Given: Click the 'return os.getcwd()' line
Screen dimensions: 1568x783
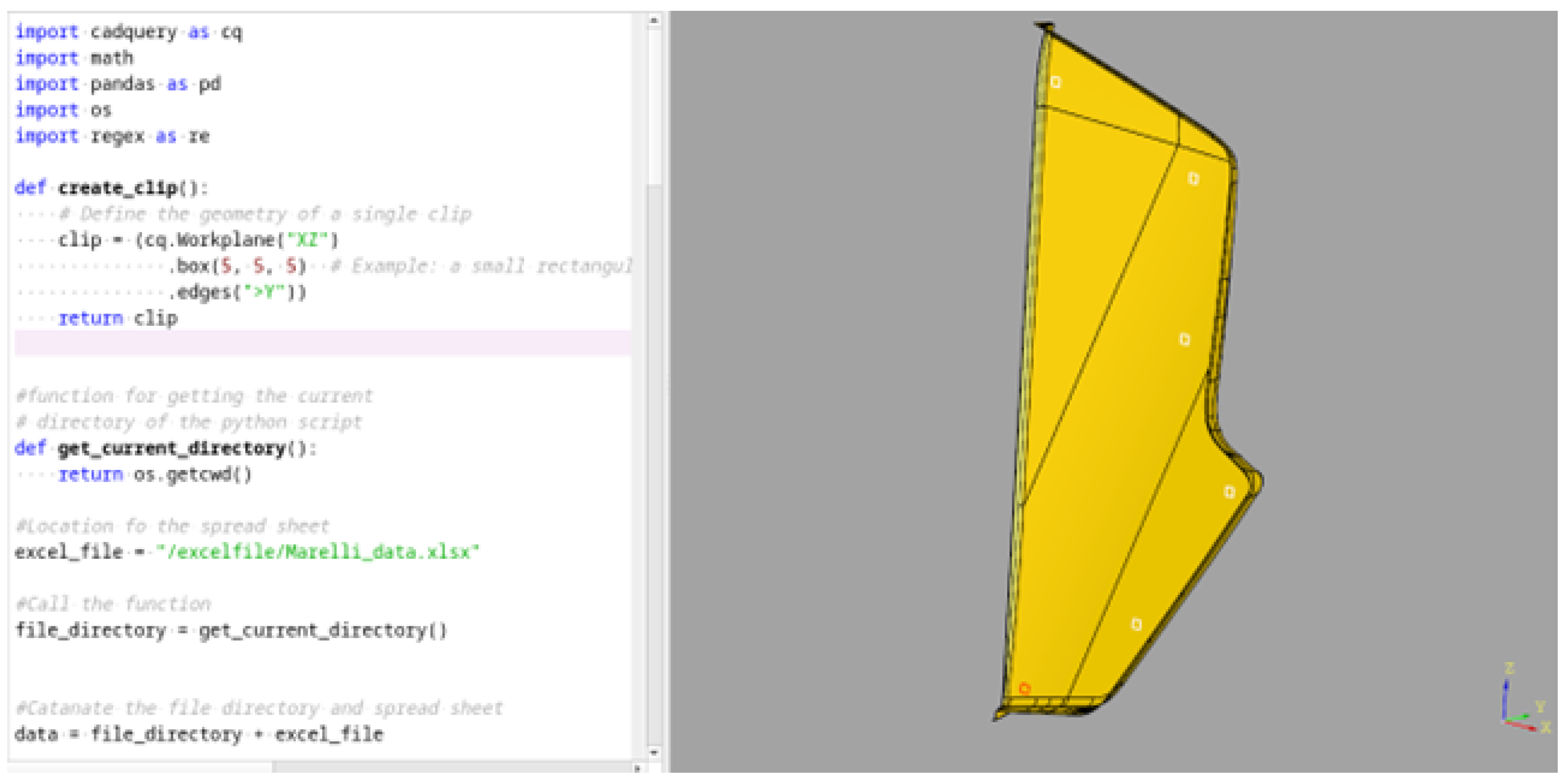Looking at the screenshot, I should [155, 474].
